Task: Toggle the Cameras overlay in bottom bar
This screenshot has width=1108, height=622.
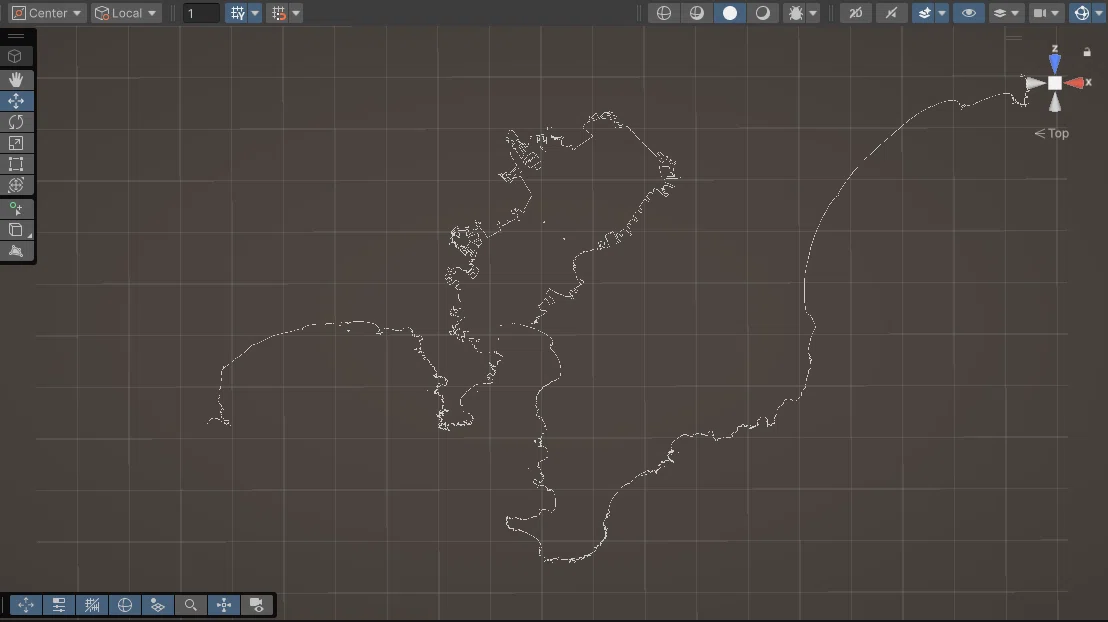Action: pyautogui.click(x=257, y=605)
